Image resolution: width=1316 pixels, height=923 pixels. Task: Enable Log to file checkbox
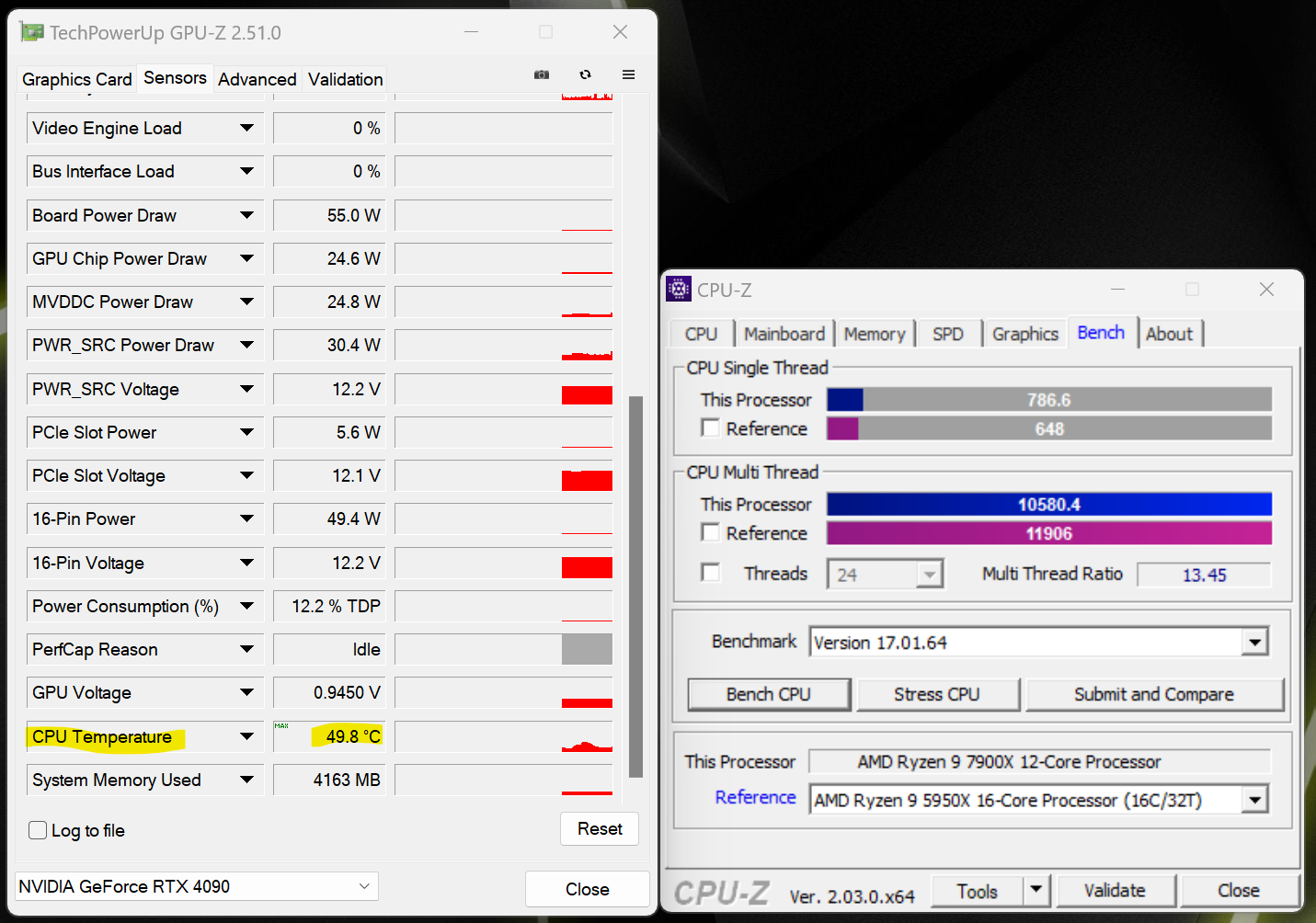(x=38, y=830)
